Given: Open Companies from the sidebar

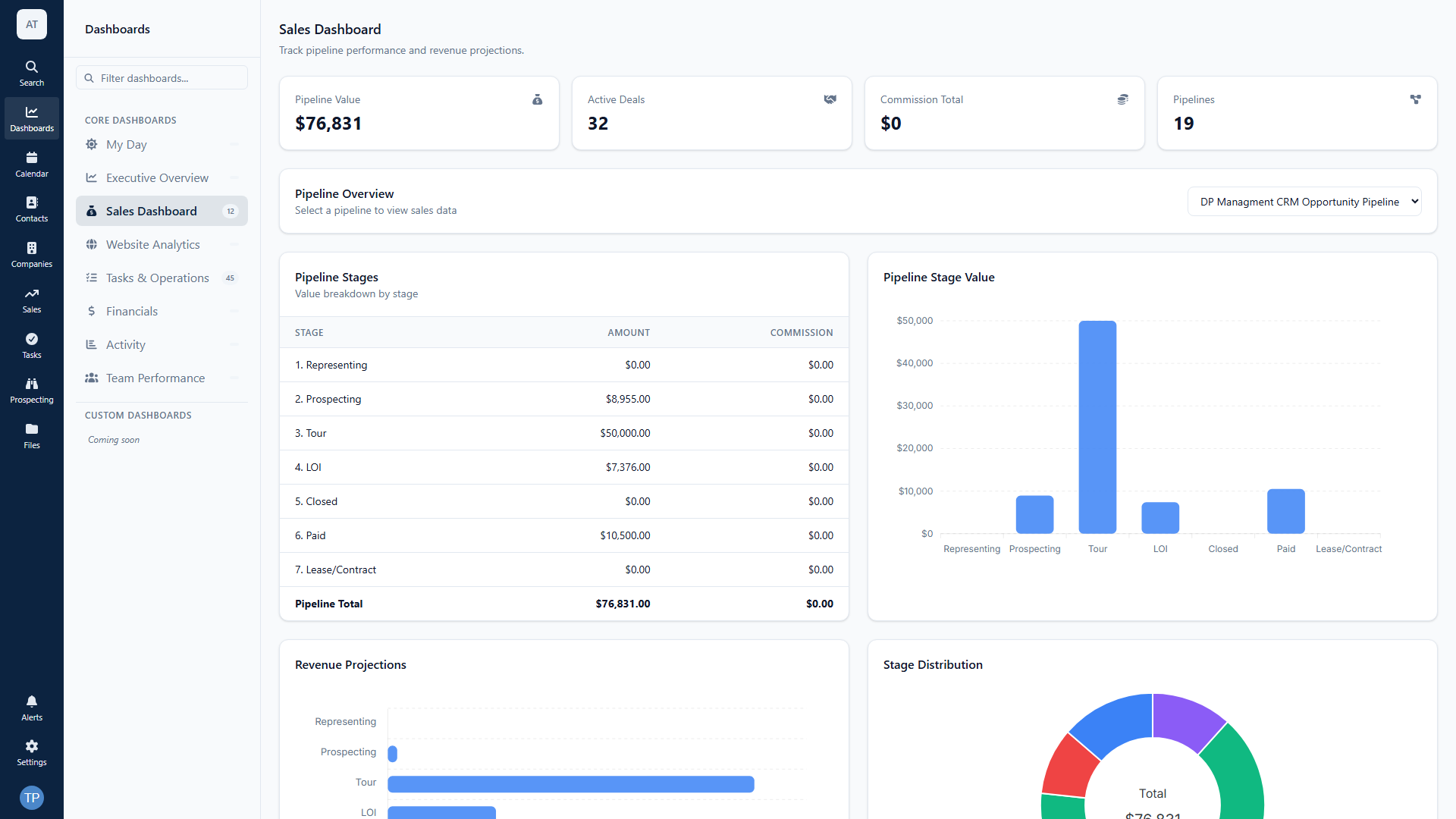Looking at the screenshot, I should (x=32, y=255).
